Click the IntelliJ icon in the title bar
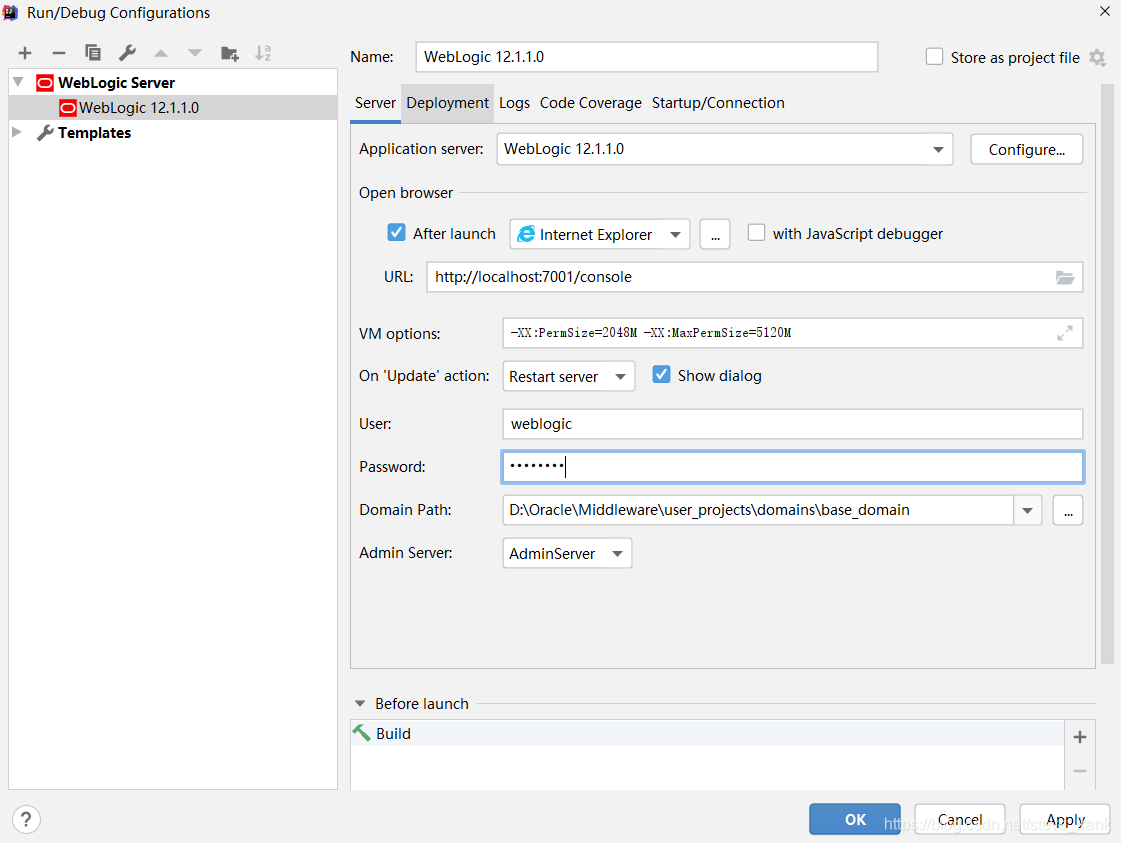Screen dimensions: 1121x843 click(10, 12)
